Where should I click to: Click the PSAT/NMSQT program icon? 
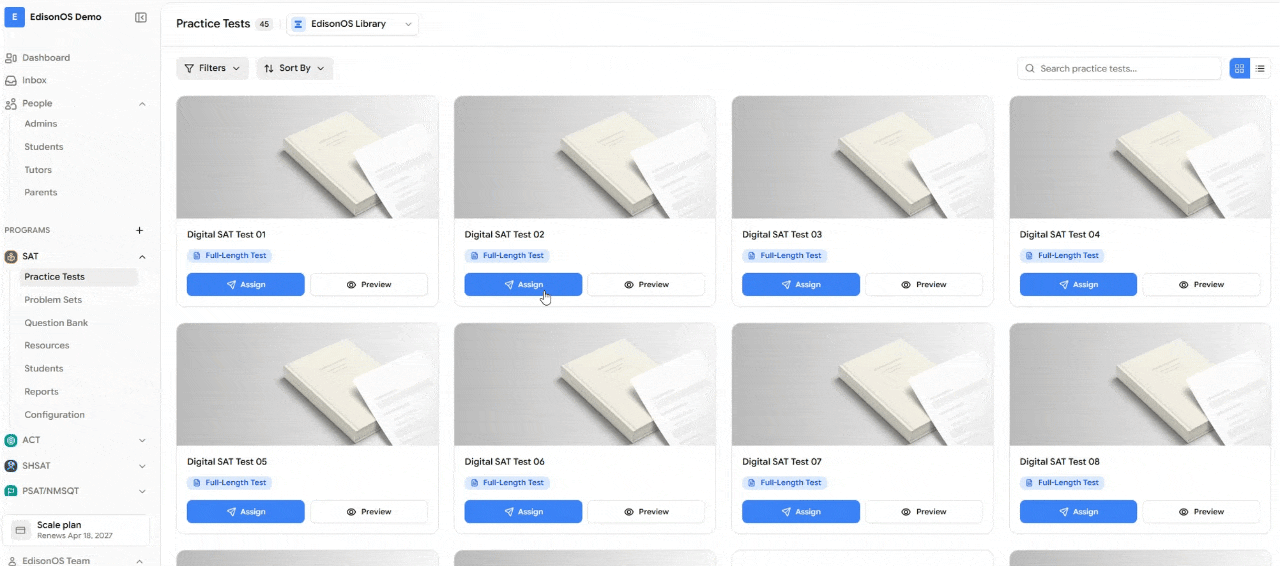[11, 491]
